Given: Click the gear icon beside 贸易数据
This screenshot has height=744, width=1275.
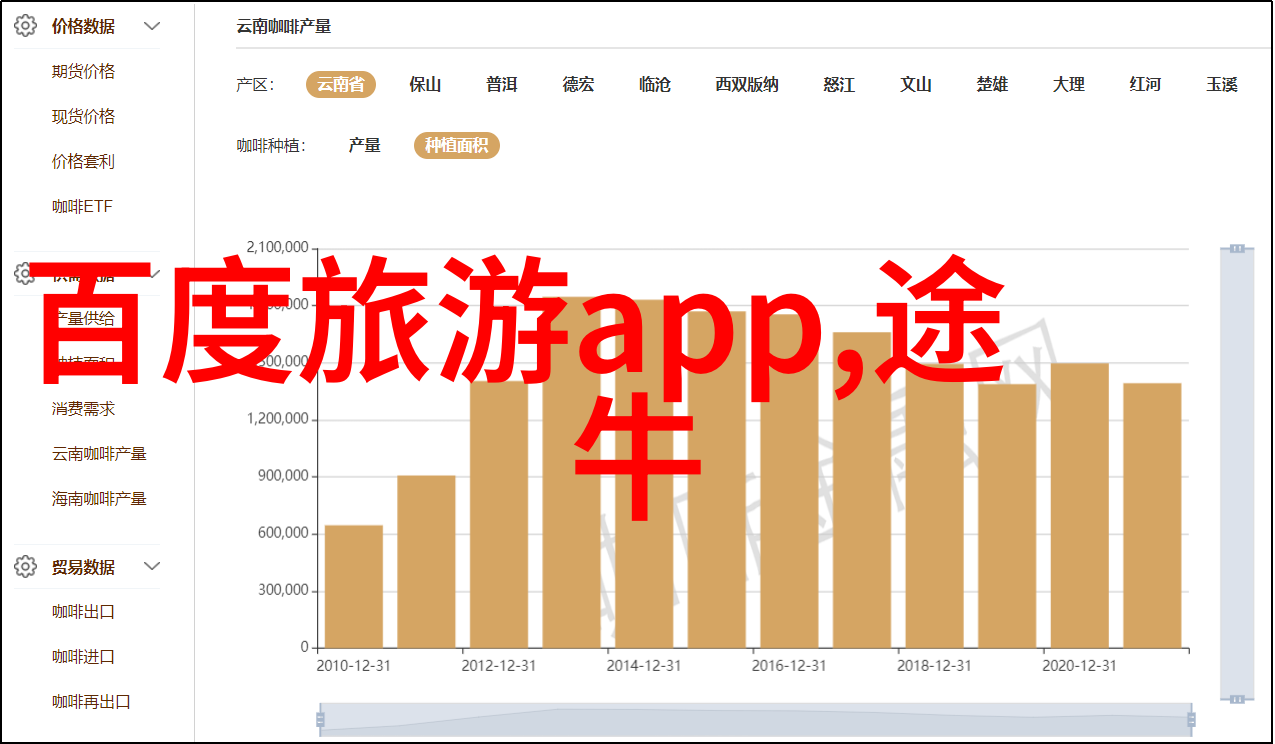Looking at the screenshot, I should point(26,567).
